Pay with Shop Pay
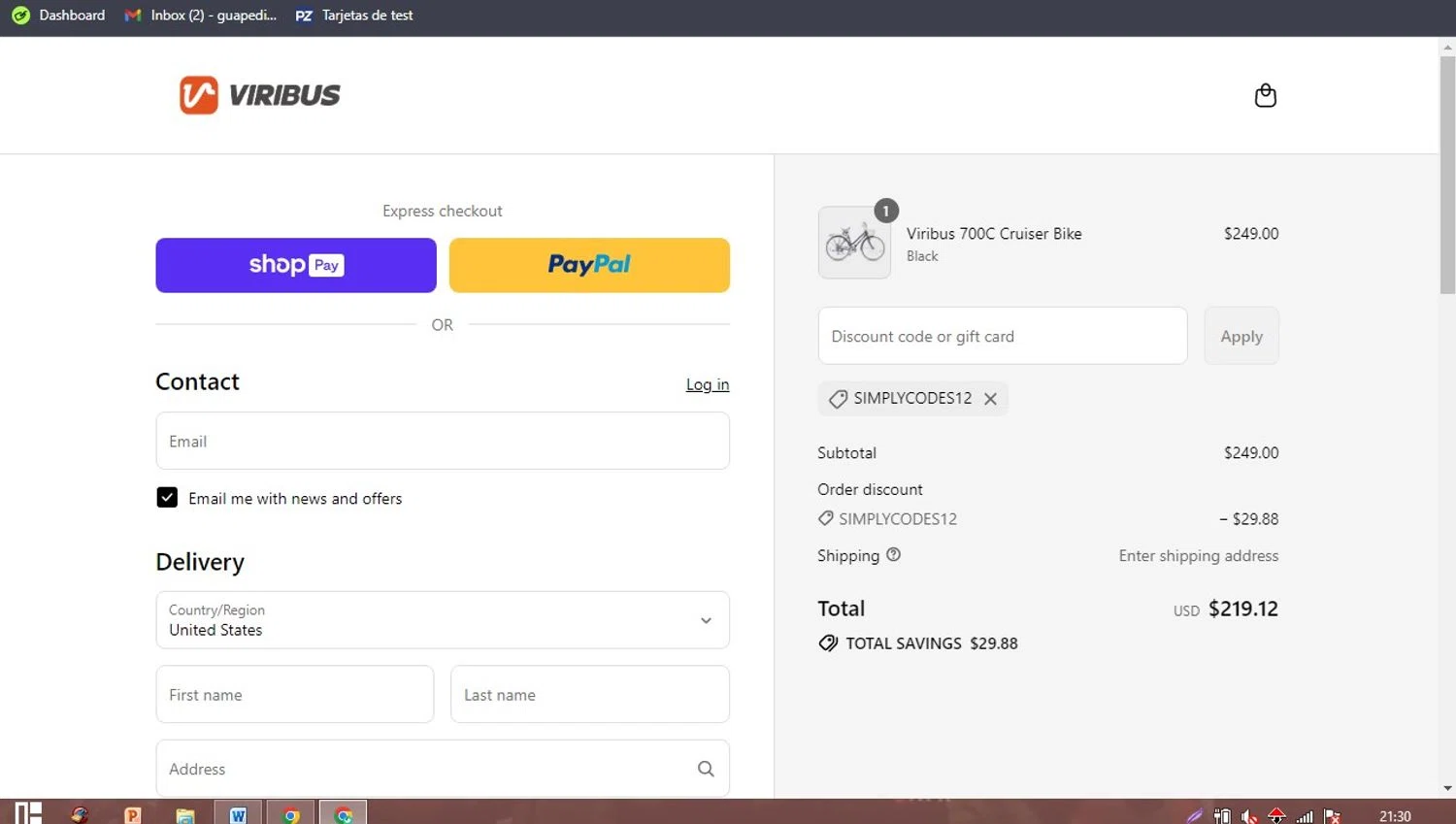Screen dimensions: 1456x824 [x=296, y=265]
